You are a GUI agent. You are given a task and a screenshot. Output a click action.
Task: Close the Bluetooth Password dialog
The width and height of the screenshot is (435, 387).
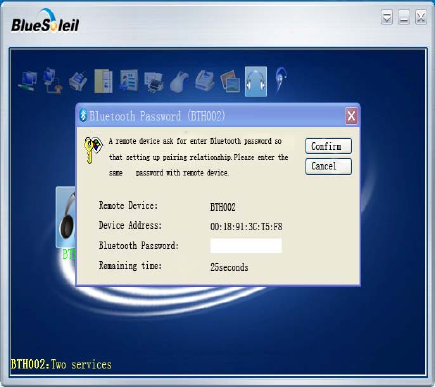pyautogui.click(x=351, y=116)
